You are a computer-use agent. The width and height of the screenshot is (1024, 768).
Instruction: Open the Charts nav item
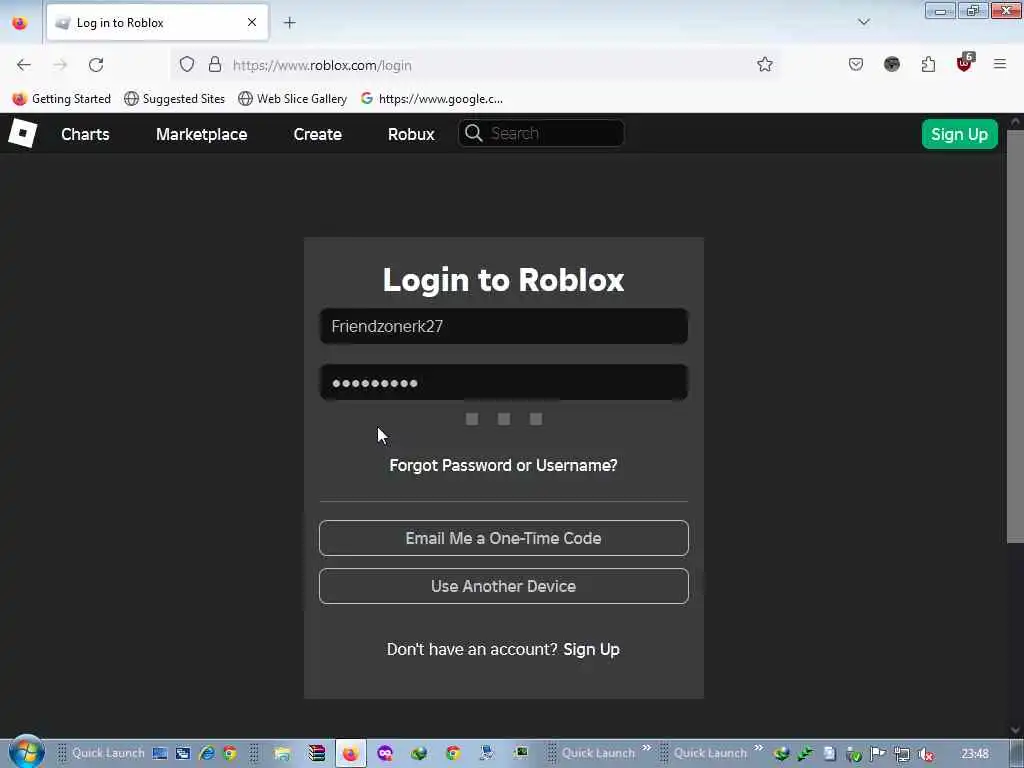point(86,135)
